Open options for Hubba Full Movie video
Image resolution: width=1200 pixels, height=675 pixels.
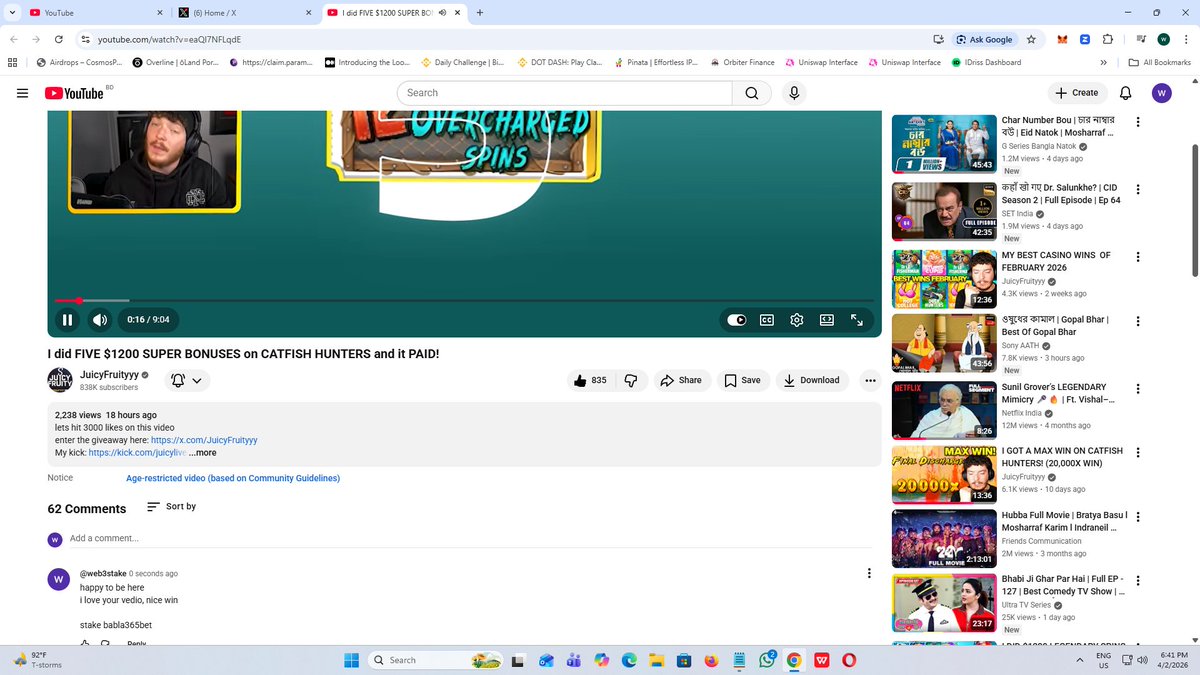click(x=1138, y=518)
